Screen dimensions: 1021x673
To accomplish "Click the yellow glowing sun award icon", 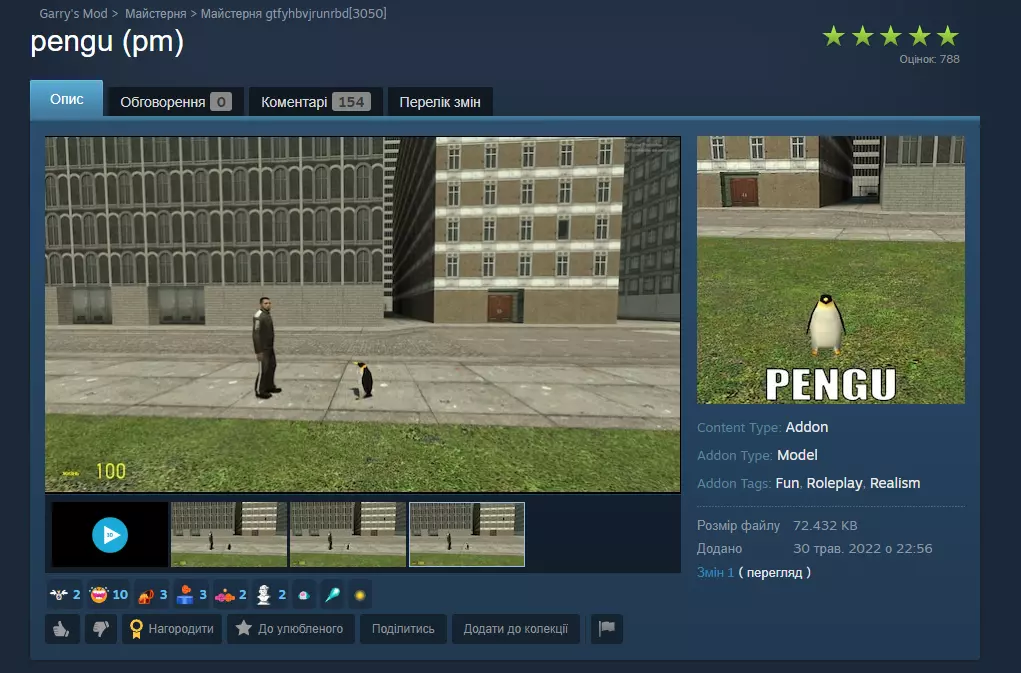I will click(x=359, y=595).
